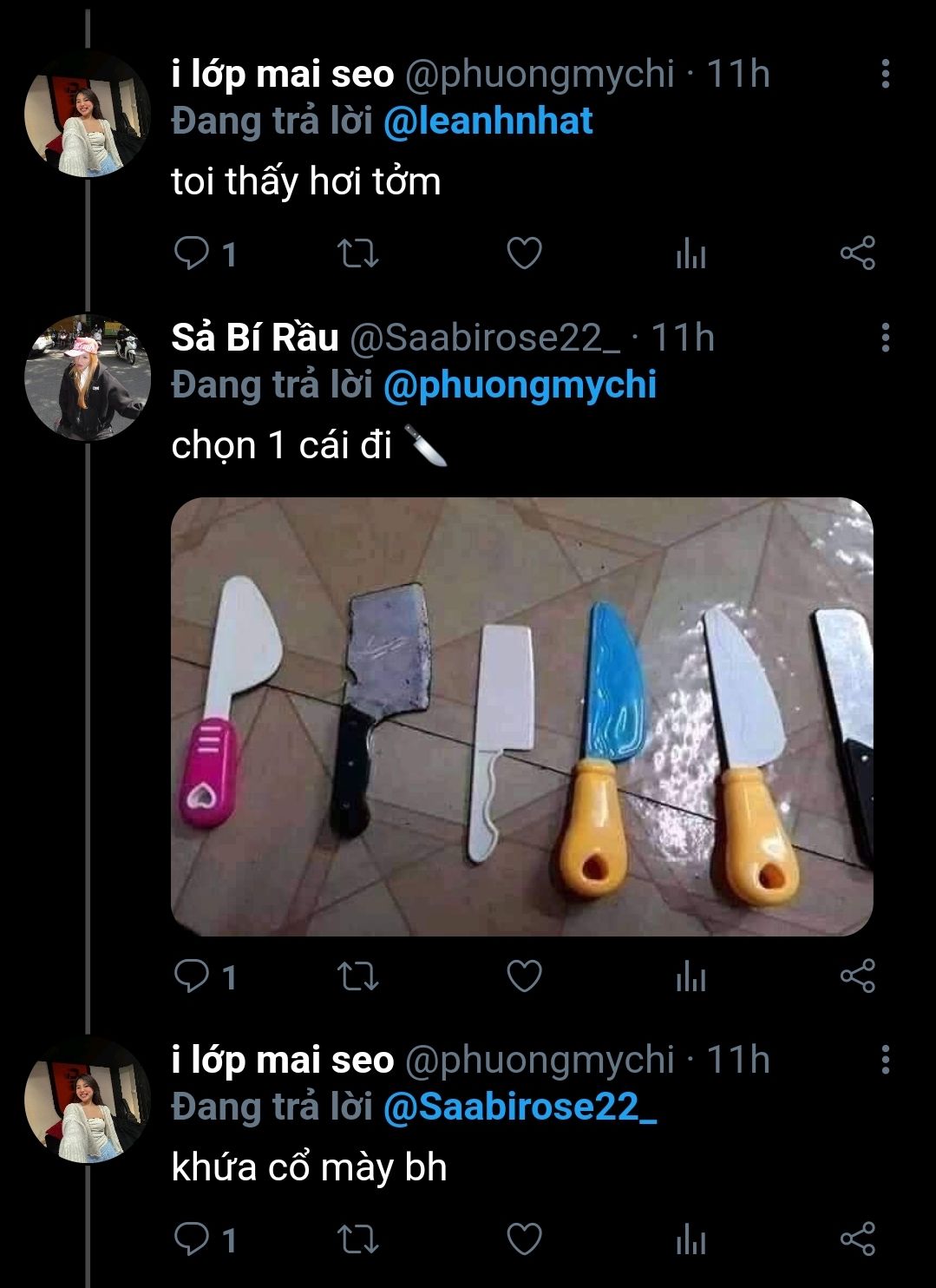Share the 'toi thấy hơi tởm' tweet
This screenshot has height=1288, width=936.
click(857, 253)
